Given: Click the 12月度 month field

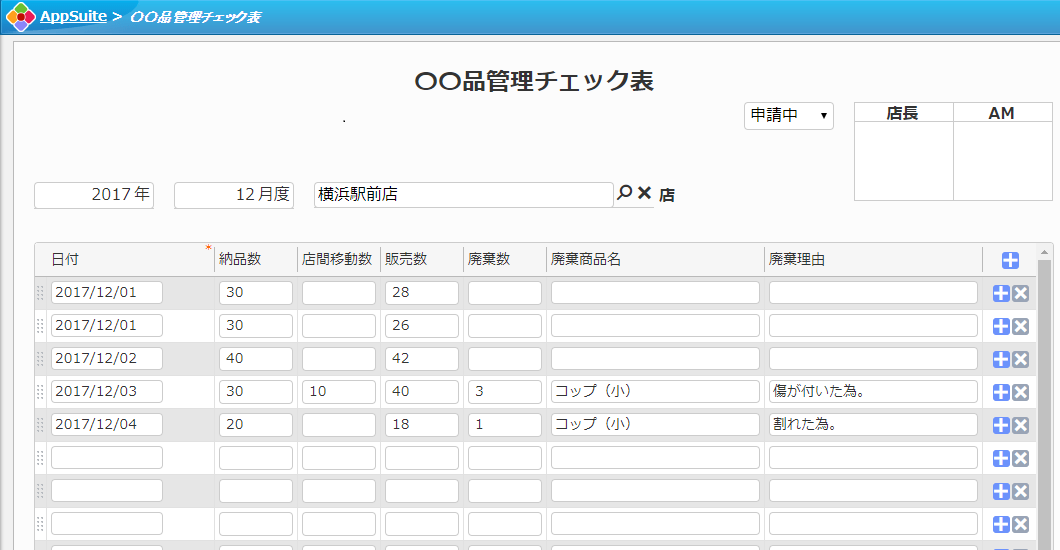Looking at the screenshot, I should (234, 195).
